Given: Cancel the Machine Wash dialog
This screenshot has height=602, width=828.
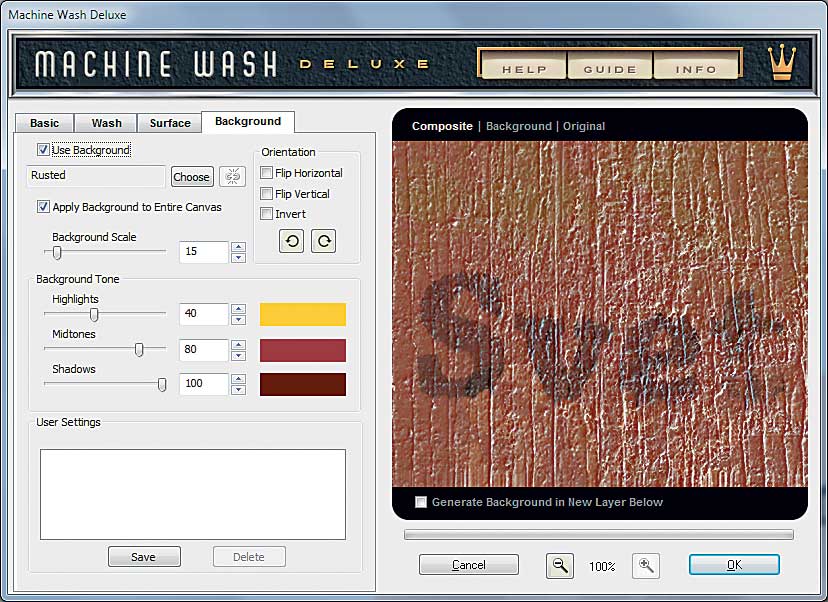Looking at the screenshot, I should point(469,565).
